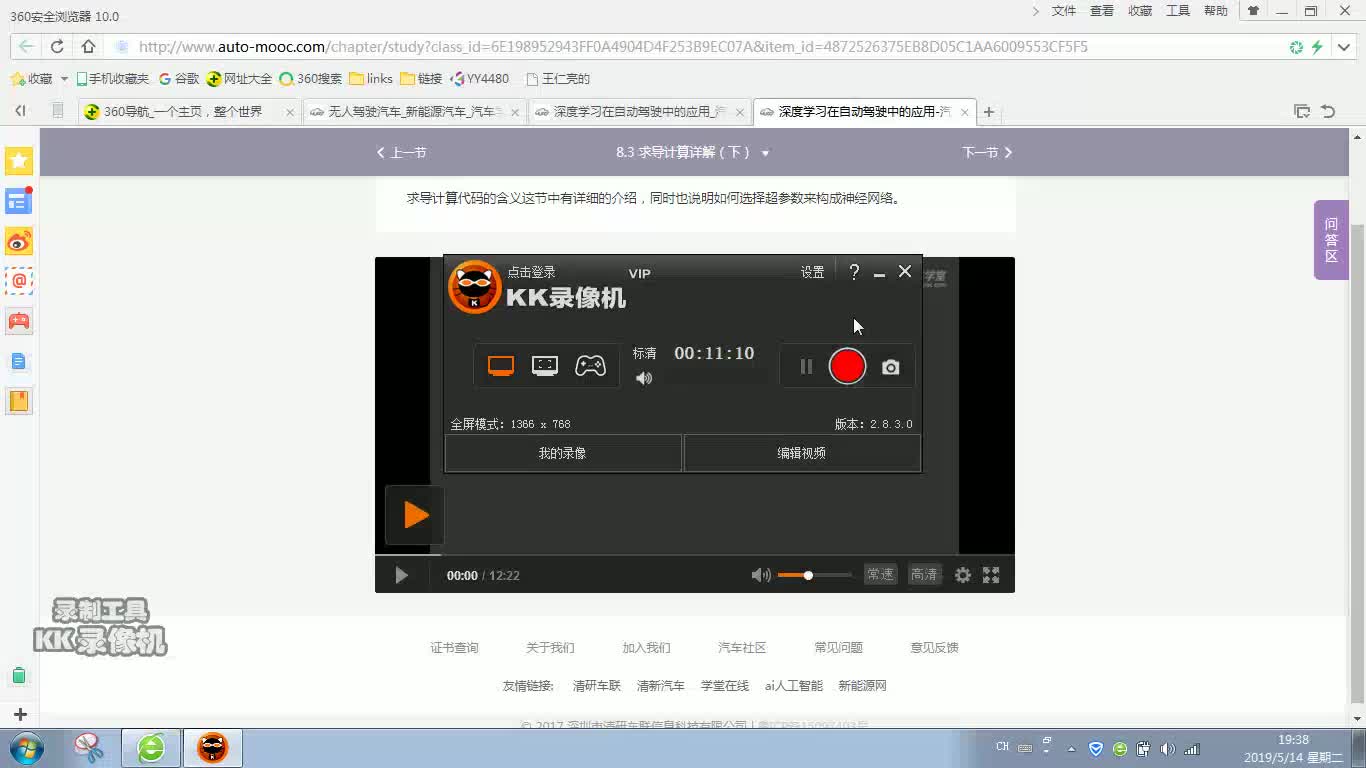The image size is (1366, 768).
Task: Open the footer link 学堂在线
Action: 724,686
